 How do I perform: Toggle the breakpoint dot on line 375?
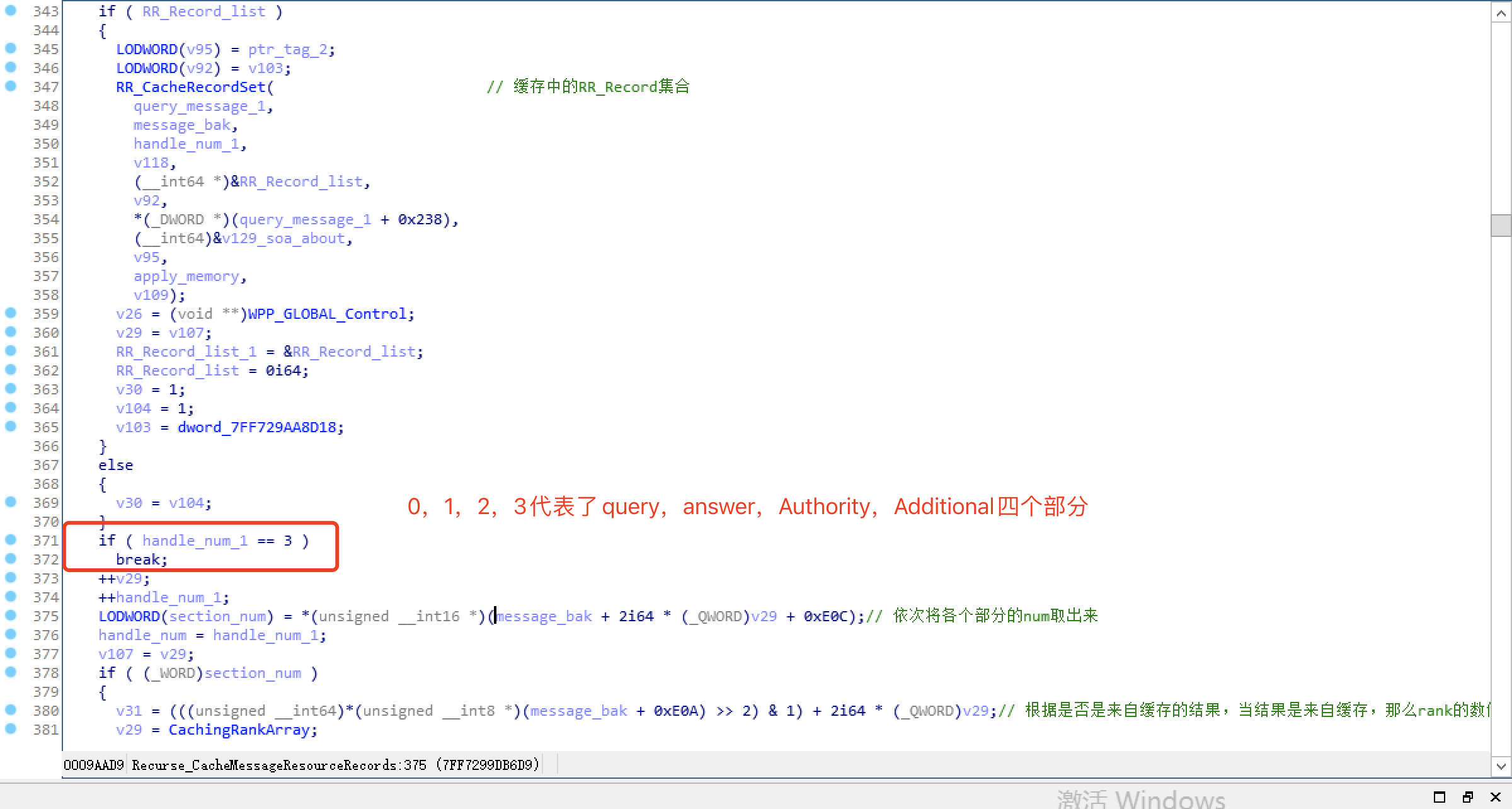(11, 615)
